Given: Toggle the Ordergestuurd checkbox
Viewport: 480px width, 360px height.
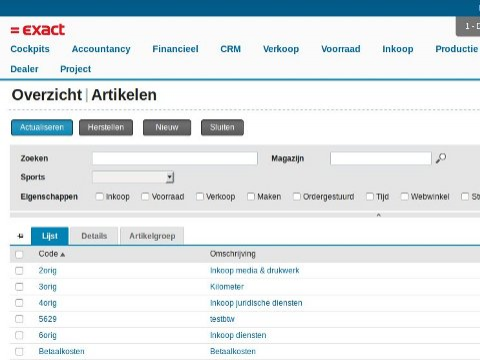Looking at the screenshot, I should [x=297, y=196].
